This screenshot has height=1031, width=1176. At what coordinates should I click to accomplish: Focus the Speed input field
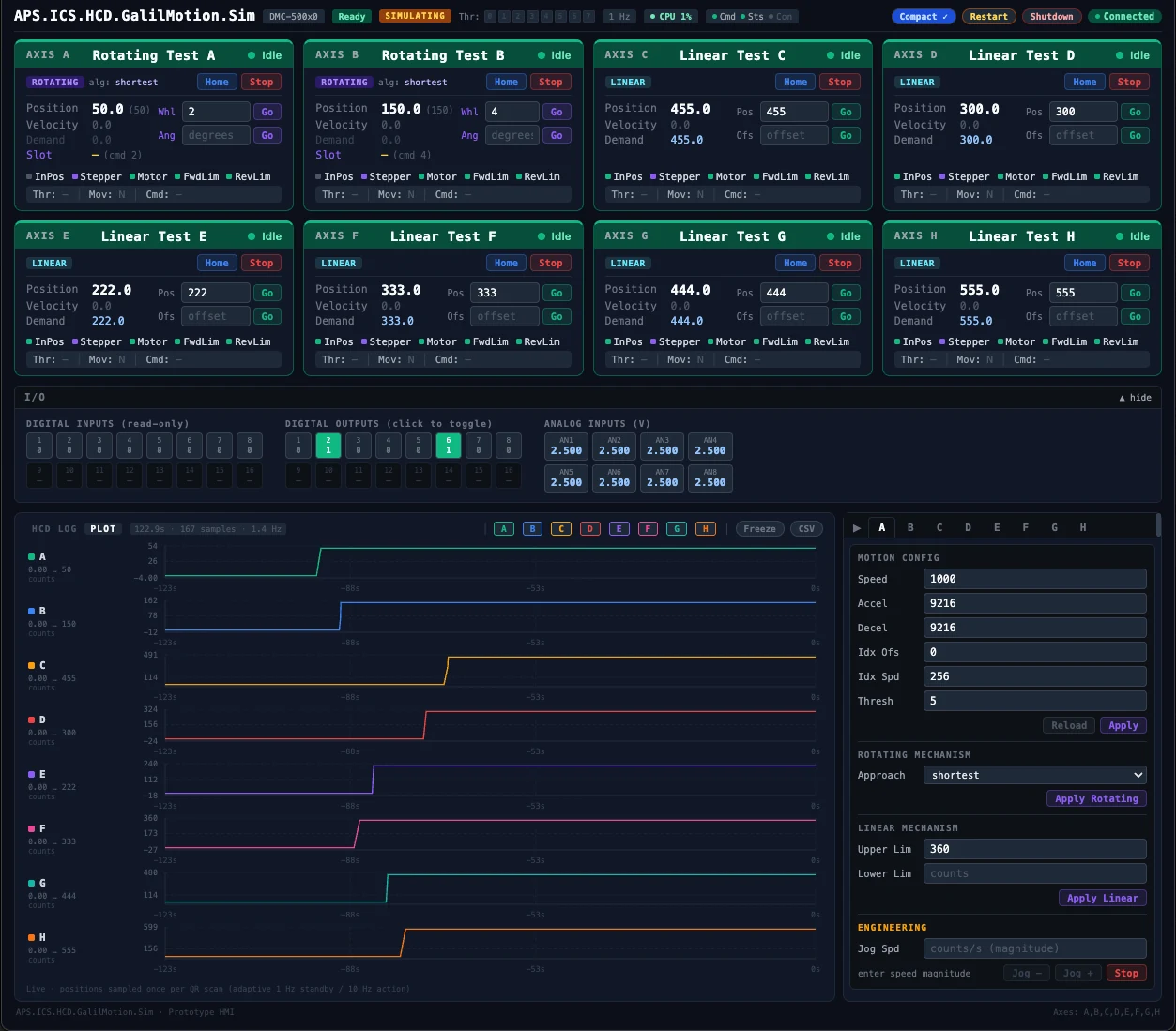click(x=1035, y=579)
